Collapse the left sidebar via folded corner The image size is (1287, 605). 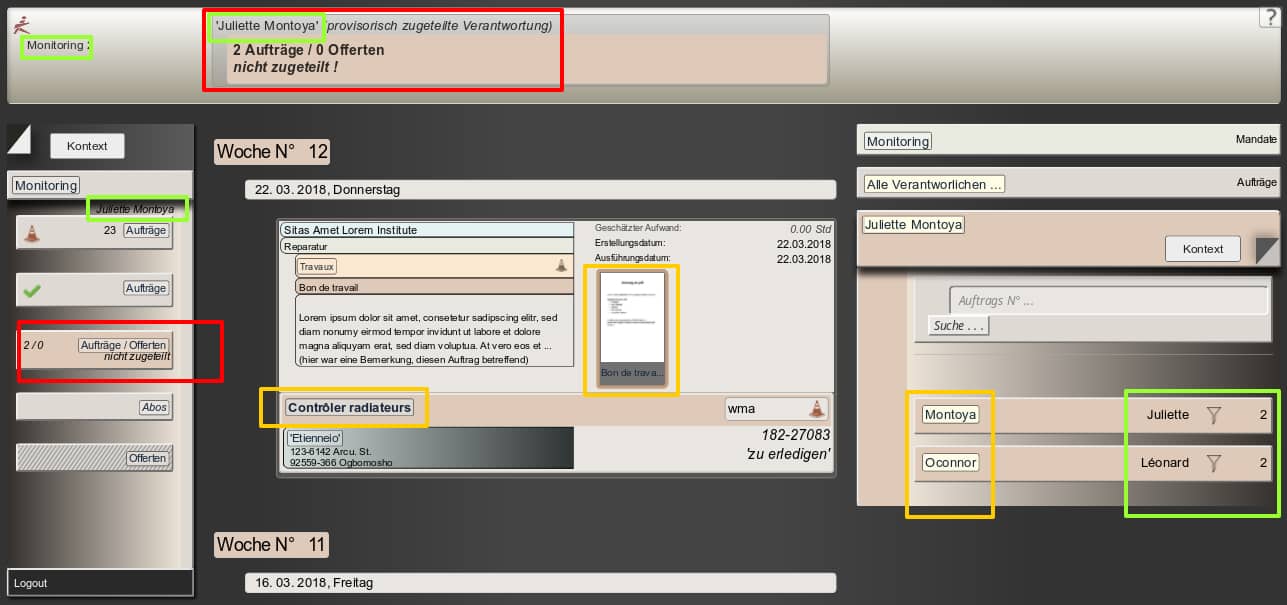[x=20, y=139]
